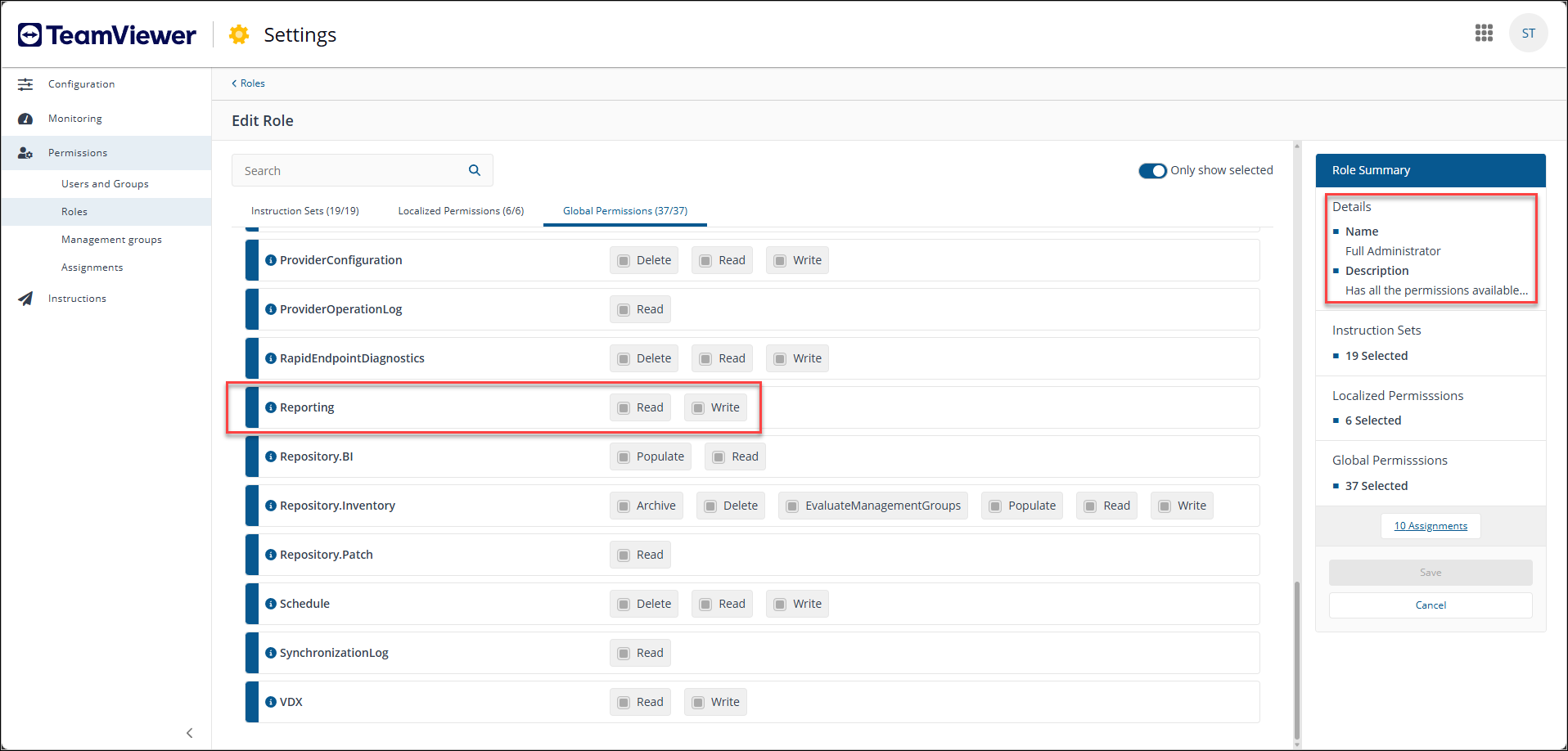Screen dimensions: 1568x751
Task: Switch to Instruction Sets tab
Action: click(x=304, y=211)
